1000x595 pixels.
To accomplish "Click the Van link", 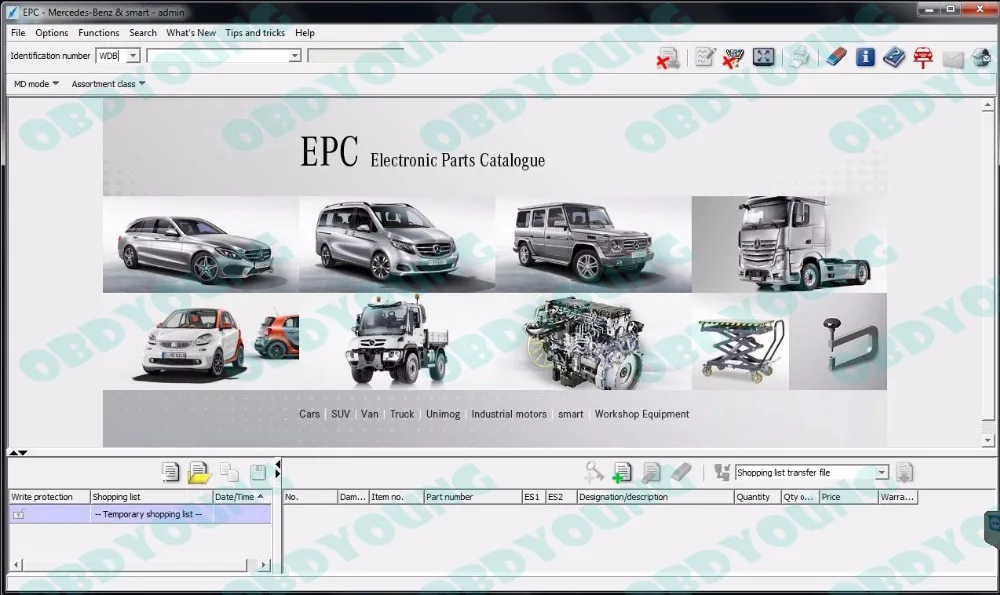I will click(370, 414).
